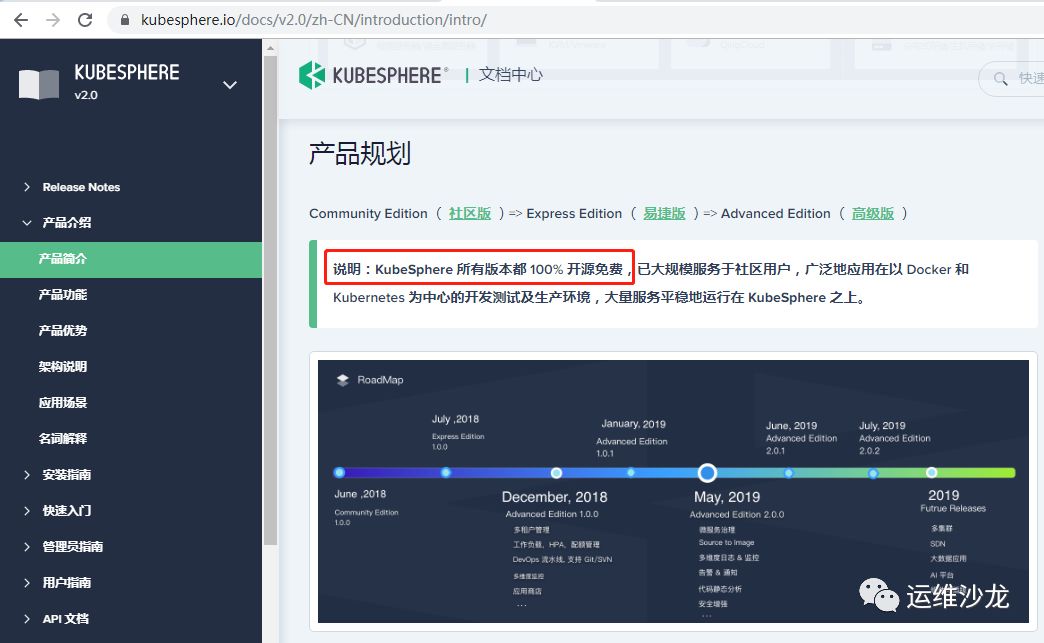This screenshot has width=1044, height=643.
Task: Click the RoadMap roadmap image
Action: pyautogui.click(x=673, y=491)
